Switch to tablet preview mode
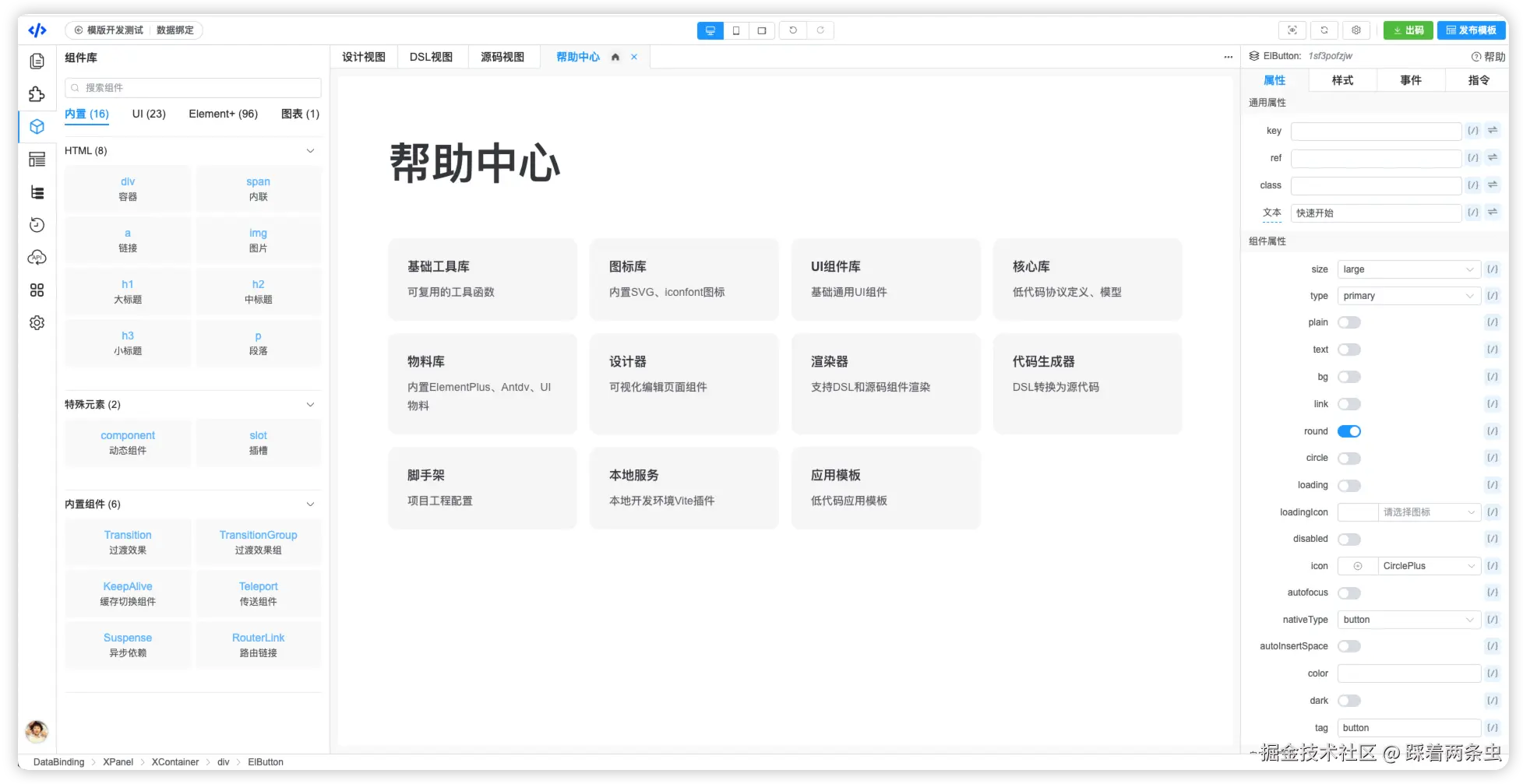 761,30
